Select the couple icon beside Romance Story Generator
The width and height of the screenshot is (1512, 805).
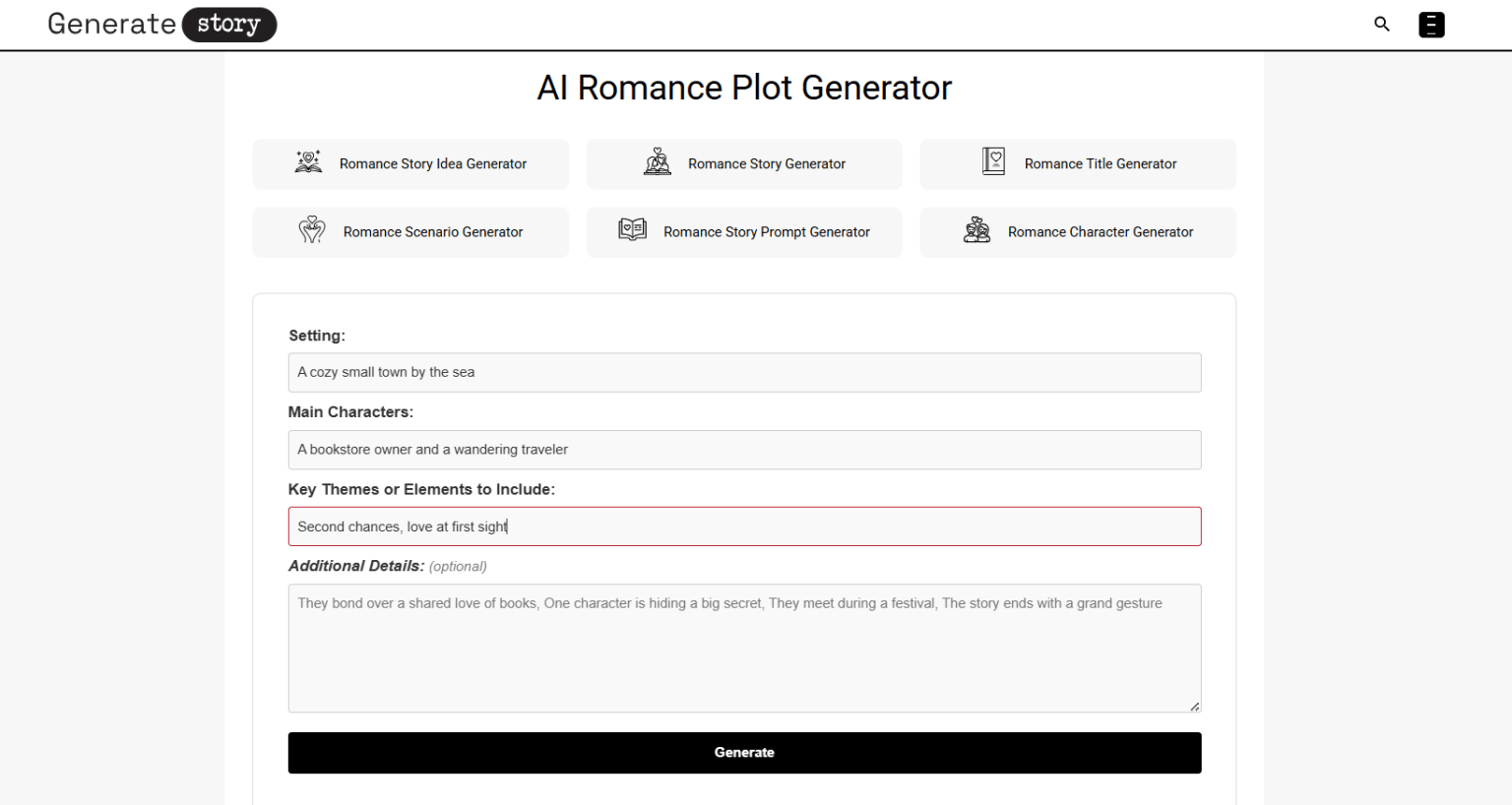[658, 161]
